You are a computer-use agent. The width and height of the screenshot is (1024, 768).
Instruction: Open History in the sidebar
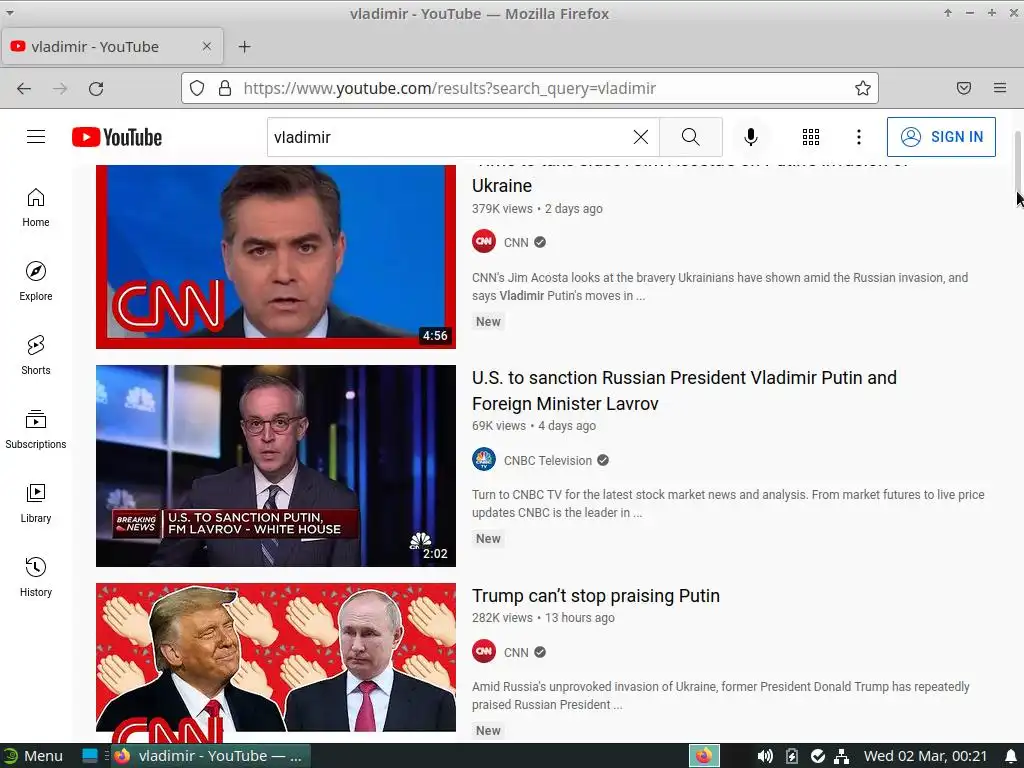36,577
